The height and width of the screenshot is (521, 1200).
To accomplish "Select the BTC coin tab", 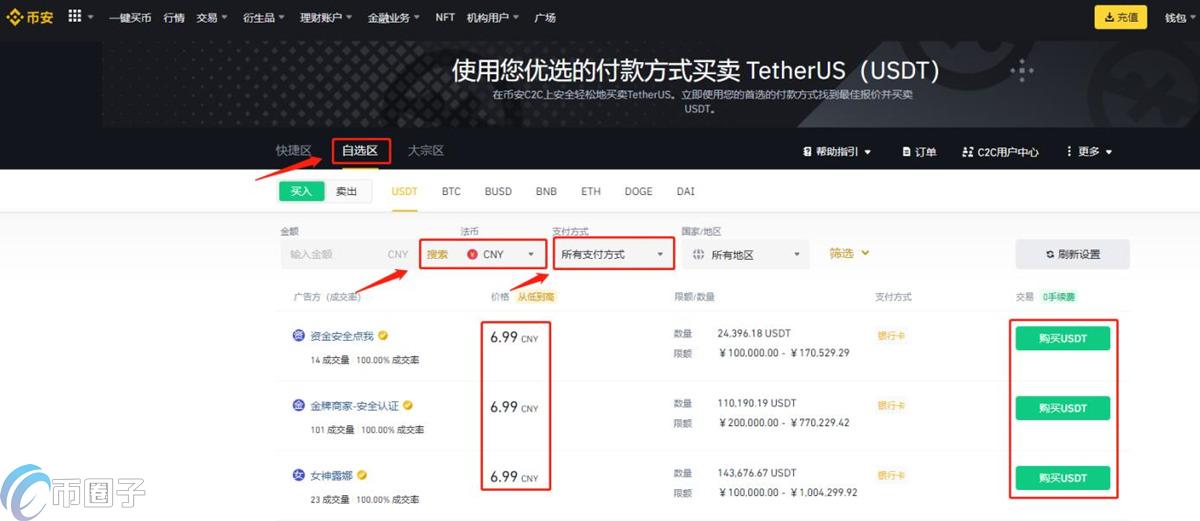I will click(x=451, y=191).
